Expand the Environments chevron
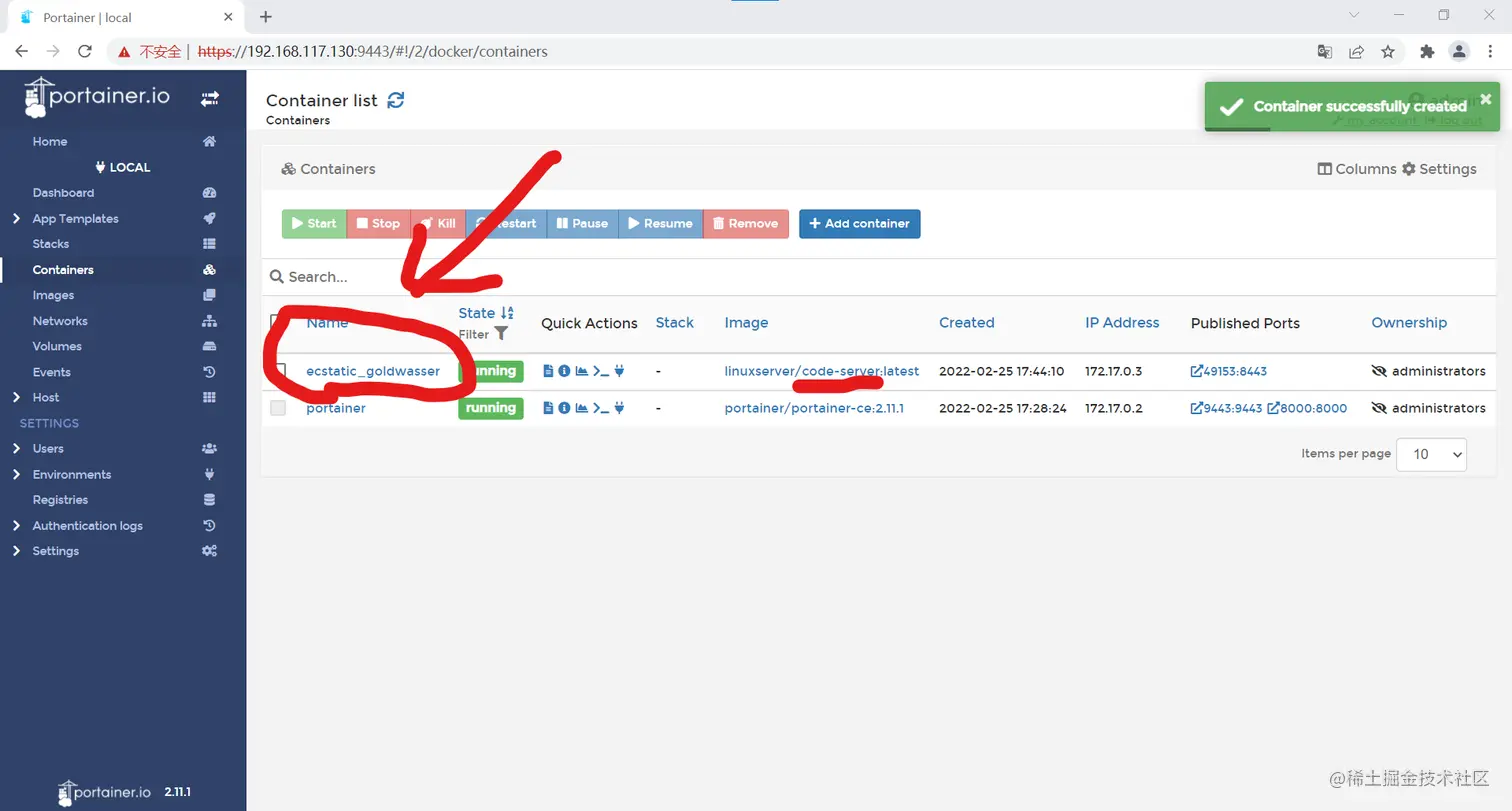 pyautogui.click(x=16, y=475)
